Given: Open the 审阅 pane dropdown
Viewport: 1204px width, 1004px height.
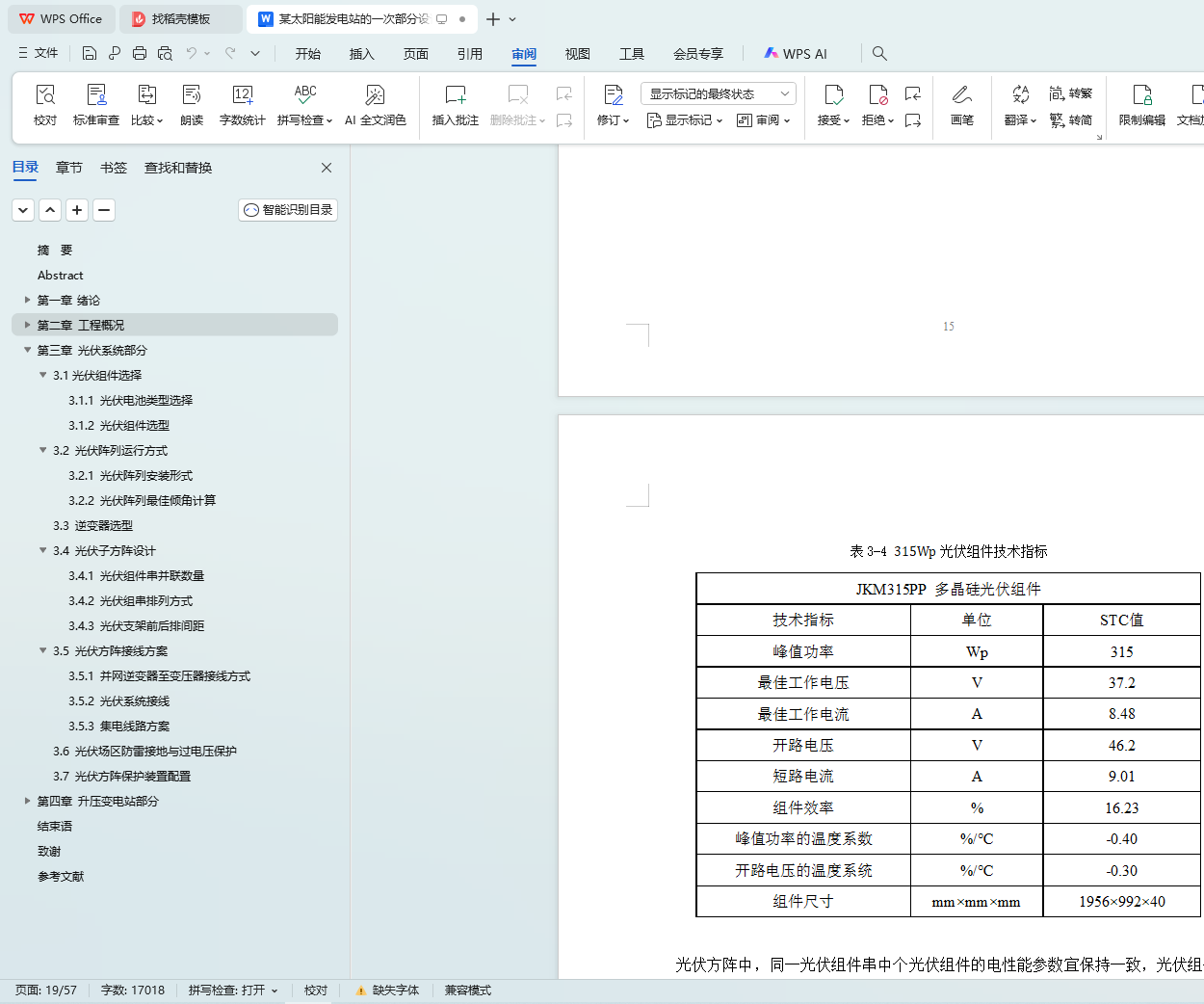Looking at the screenshot, I should point(763,120).
